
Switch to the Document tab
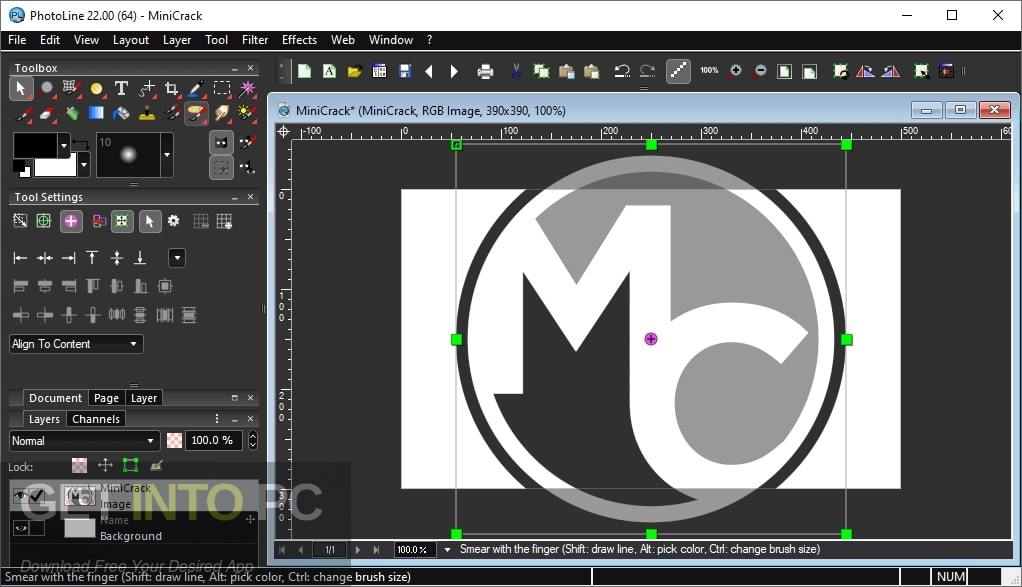[55, 398]
